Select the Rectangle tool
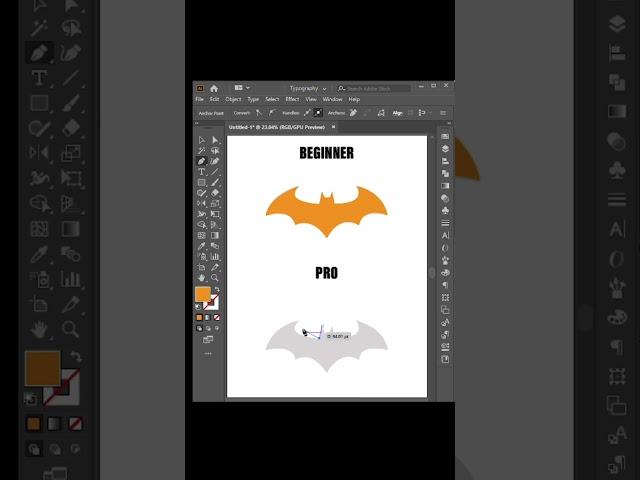 tap(202, 182)
